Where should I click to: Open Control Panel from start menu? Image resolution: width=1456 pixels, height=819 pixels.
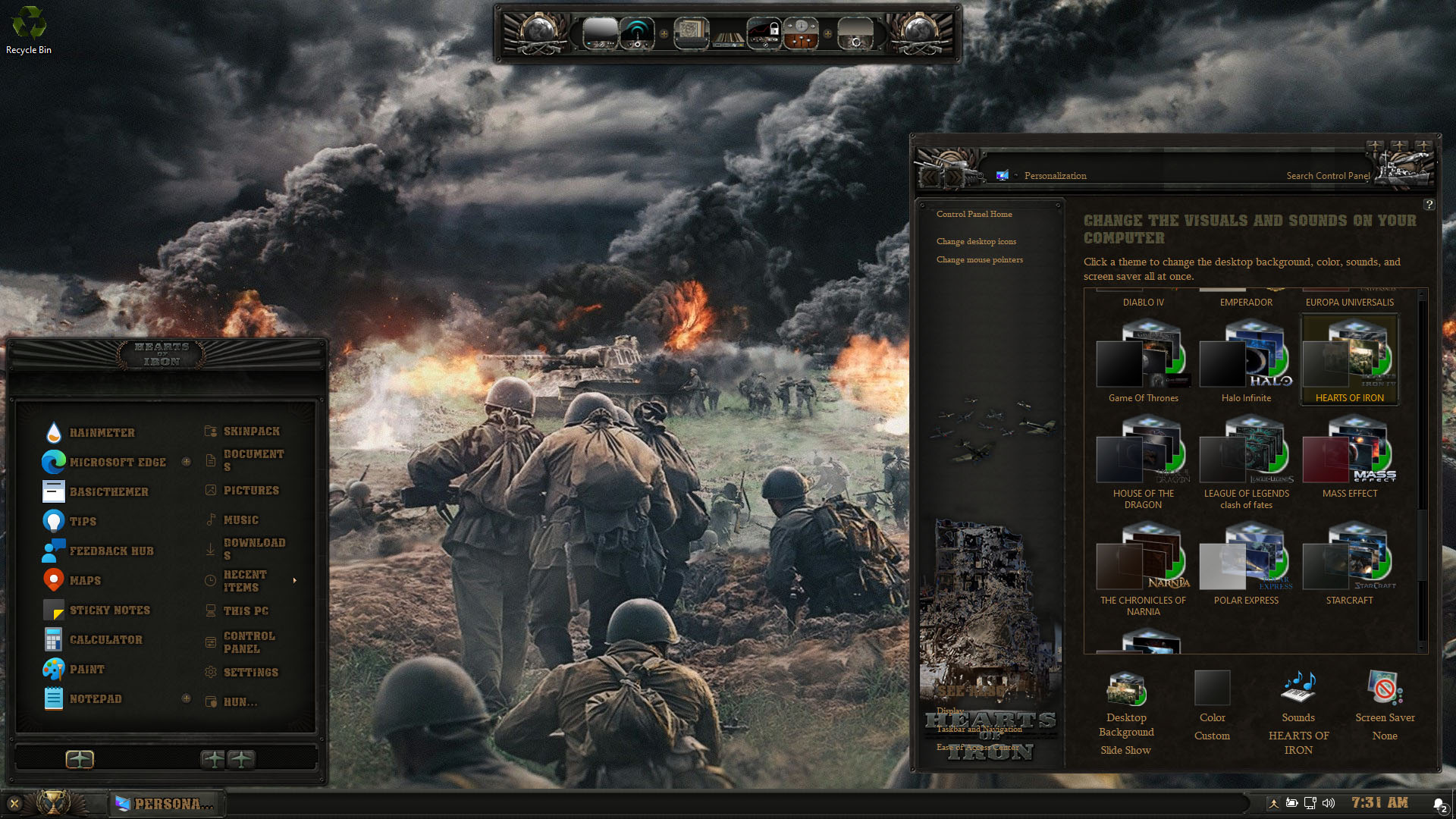tap(249, 642)
